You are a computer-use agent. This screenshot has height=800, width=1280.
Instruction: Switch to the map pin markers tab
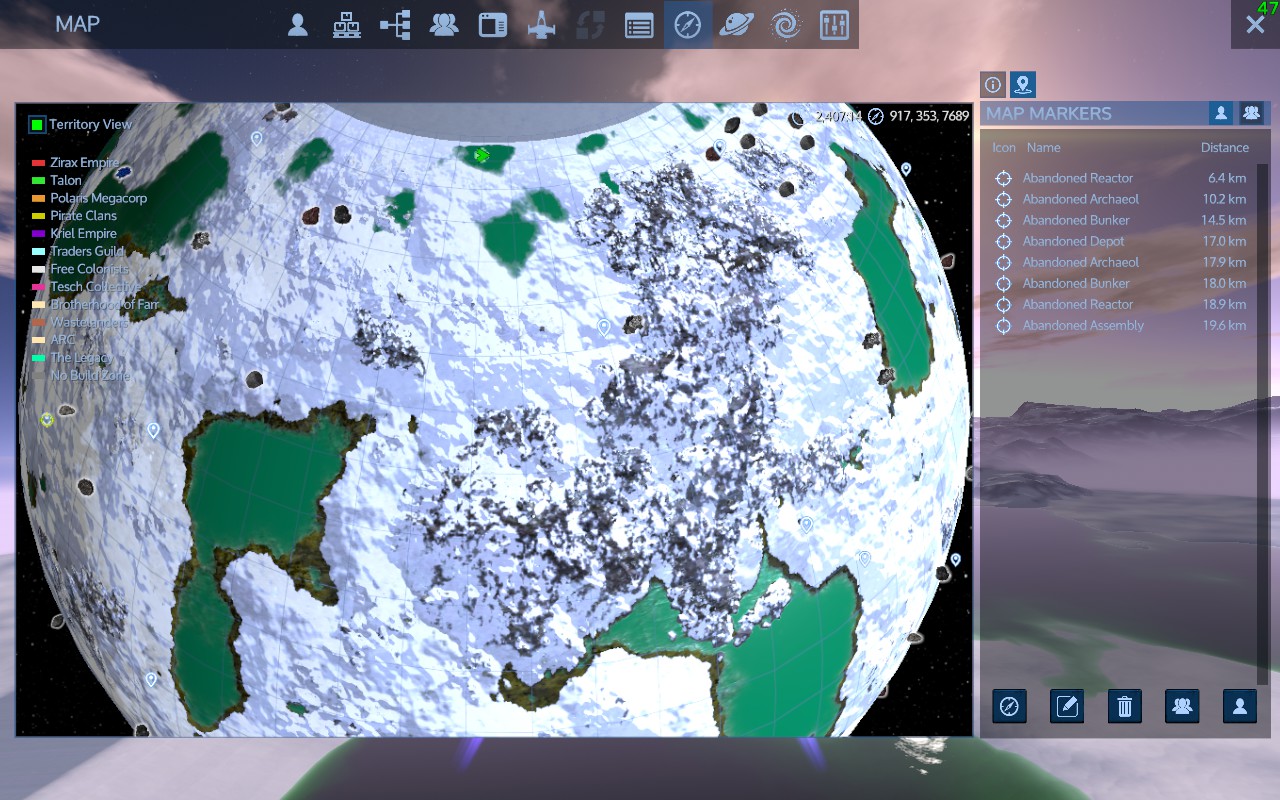1022,85
